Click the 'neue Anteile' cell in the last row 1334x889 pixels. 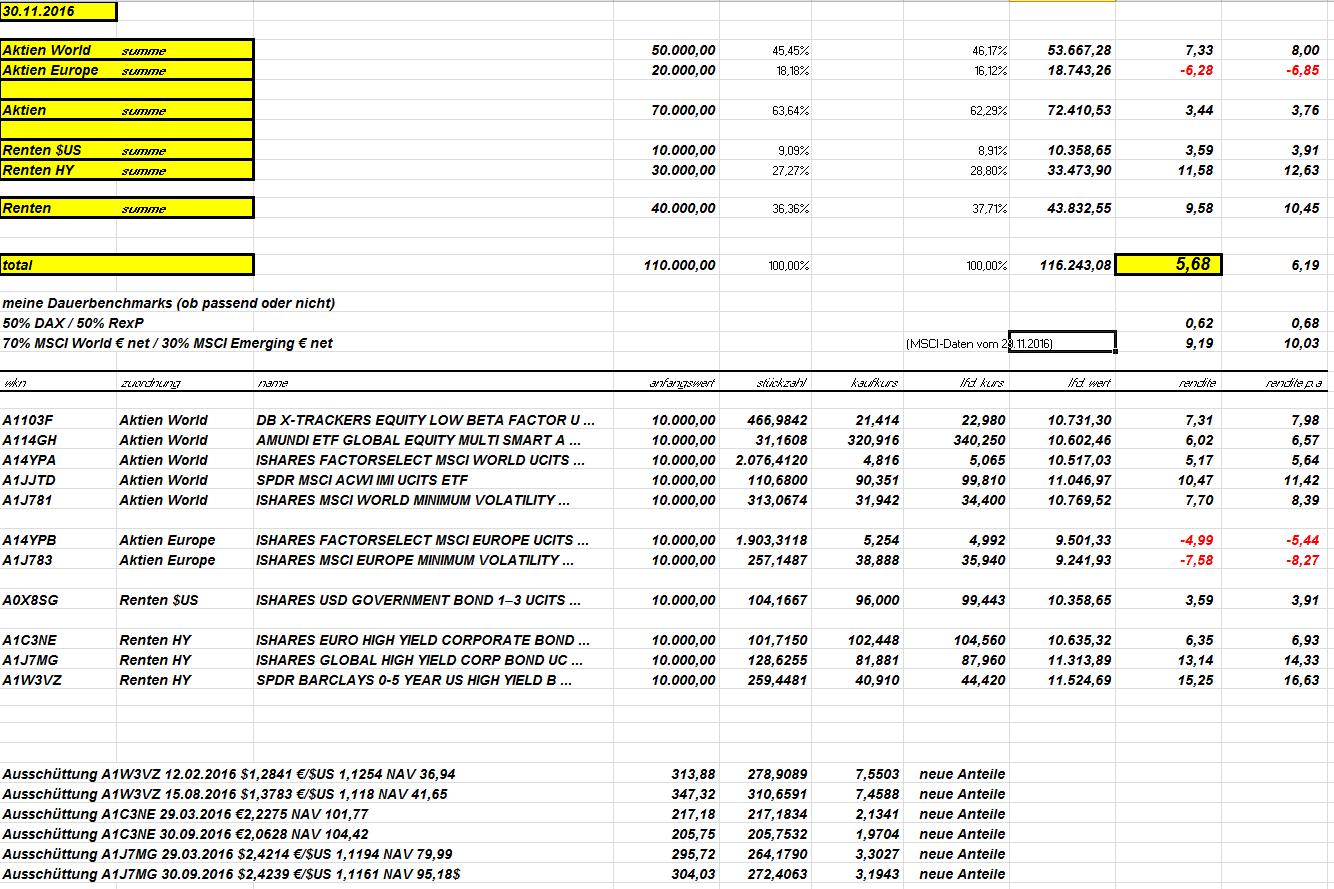(962, 874)
